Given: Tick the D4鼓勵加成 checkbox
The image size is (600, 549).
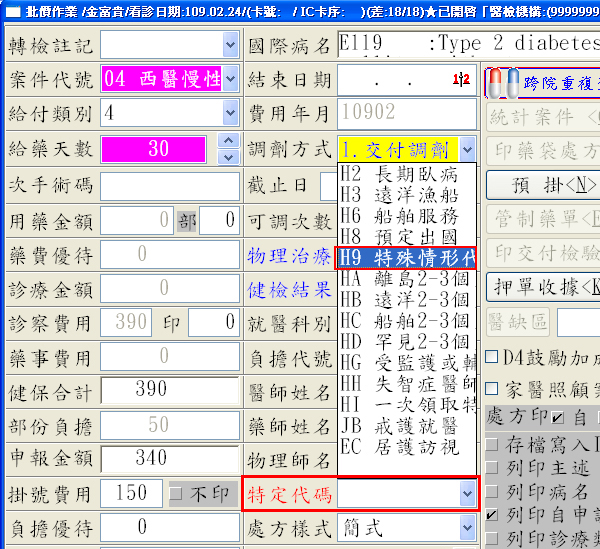Looking at the screenshot, I should pyautogui.click(x=491, y=357).
